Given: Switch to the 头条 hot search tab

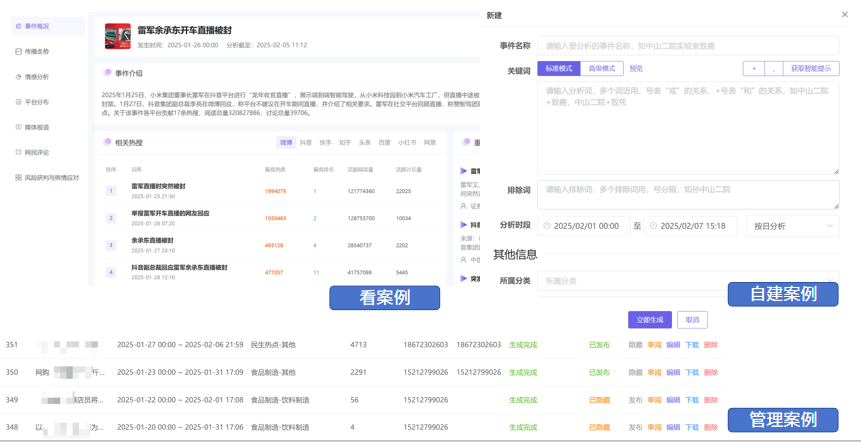Looking at the screenshot, I should tap(365, 142).
